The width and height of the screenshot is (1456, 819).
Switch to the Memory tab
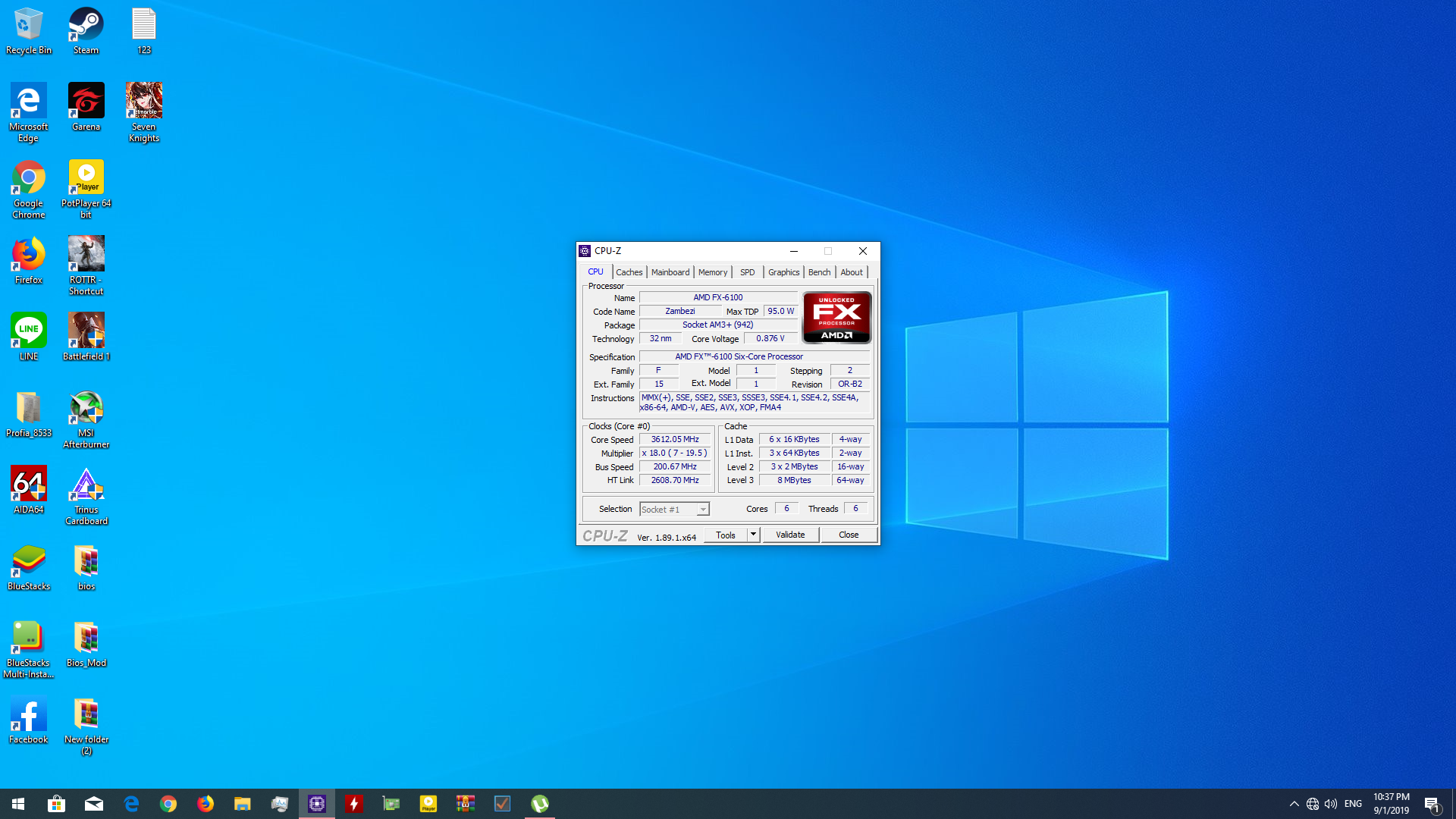click(712, 272)
